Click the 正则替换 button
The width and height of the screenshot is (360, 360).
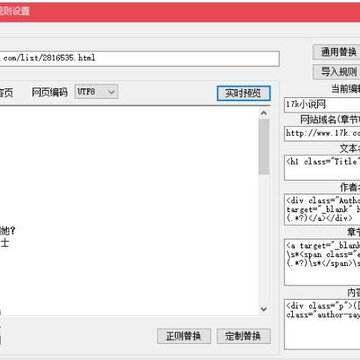coord(184,336)
